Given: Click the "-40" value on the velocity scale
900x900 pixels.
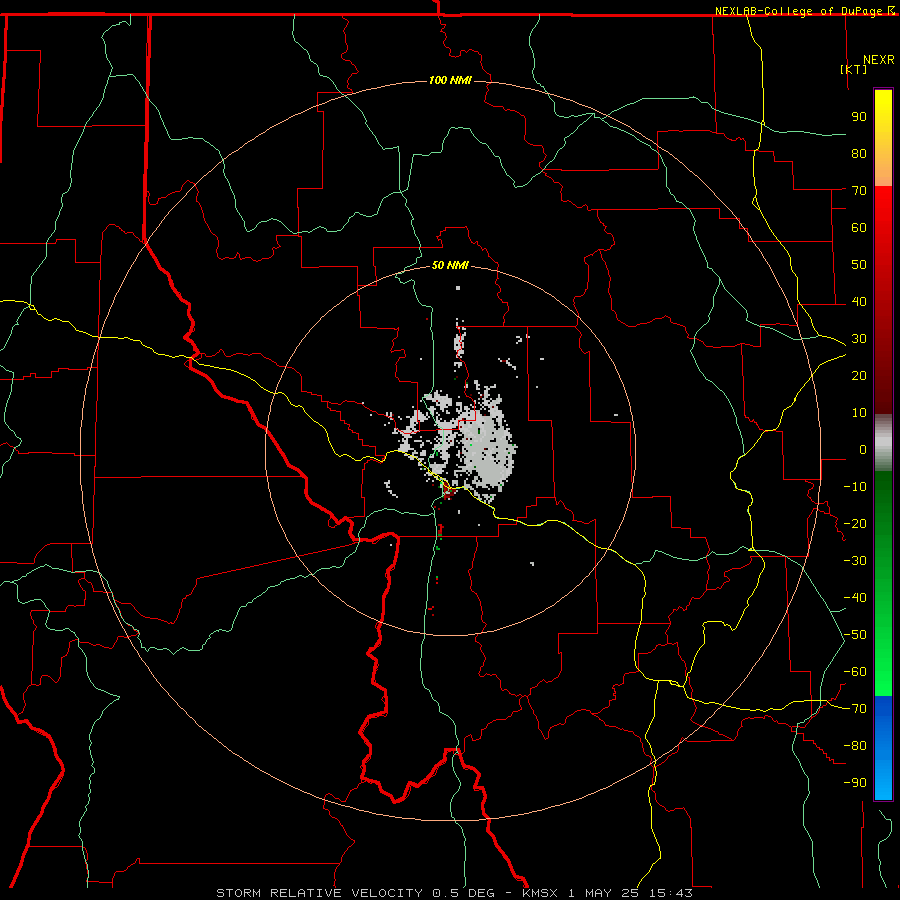Looking at the screenshot, I should coord(855,598).
